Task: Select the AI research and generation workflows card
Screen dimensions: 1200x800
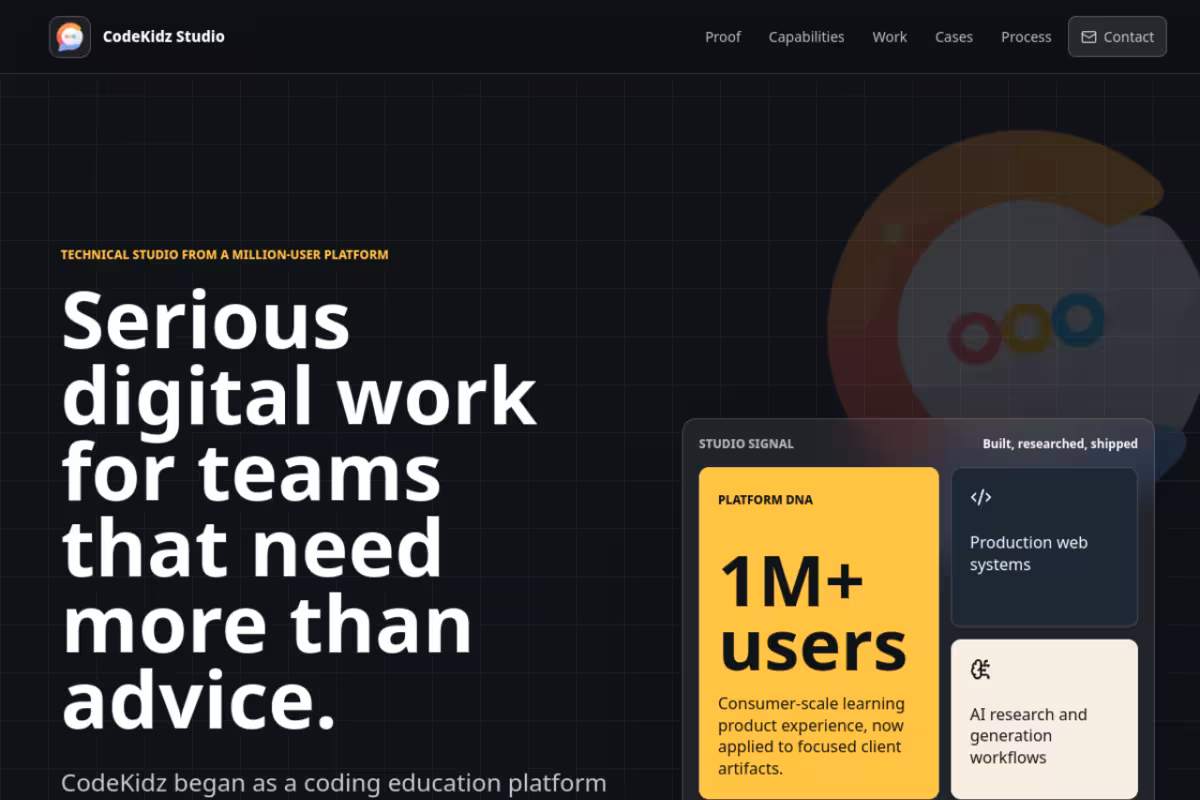Action: 1044,719
